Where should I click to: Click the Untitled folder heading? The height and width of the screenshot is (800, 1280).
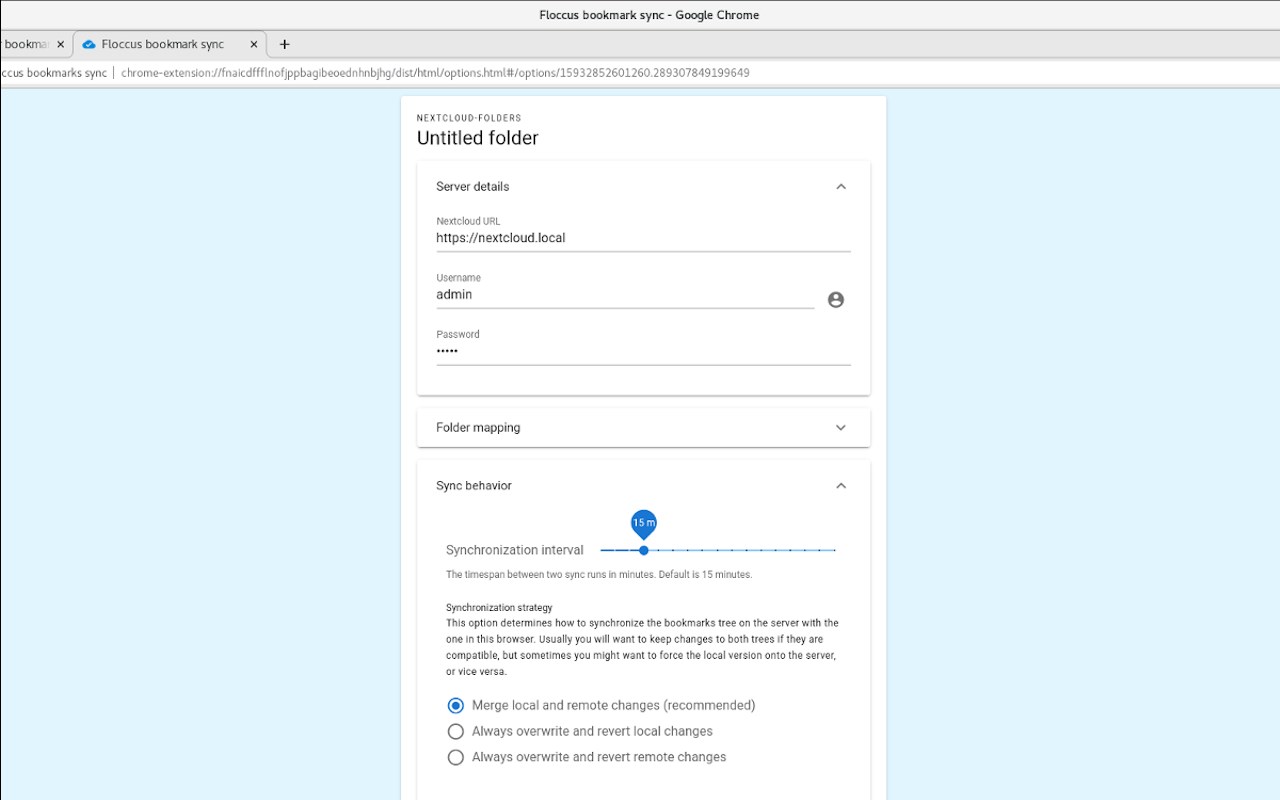tap(478, 138)
